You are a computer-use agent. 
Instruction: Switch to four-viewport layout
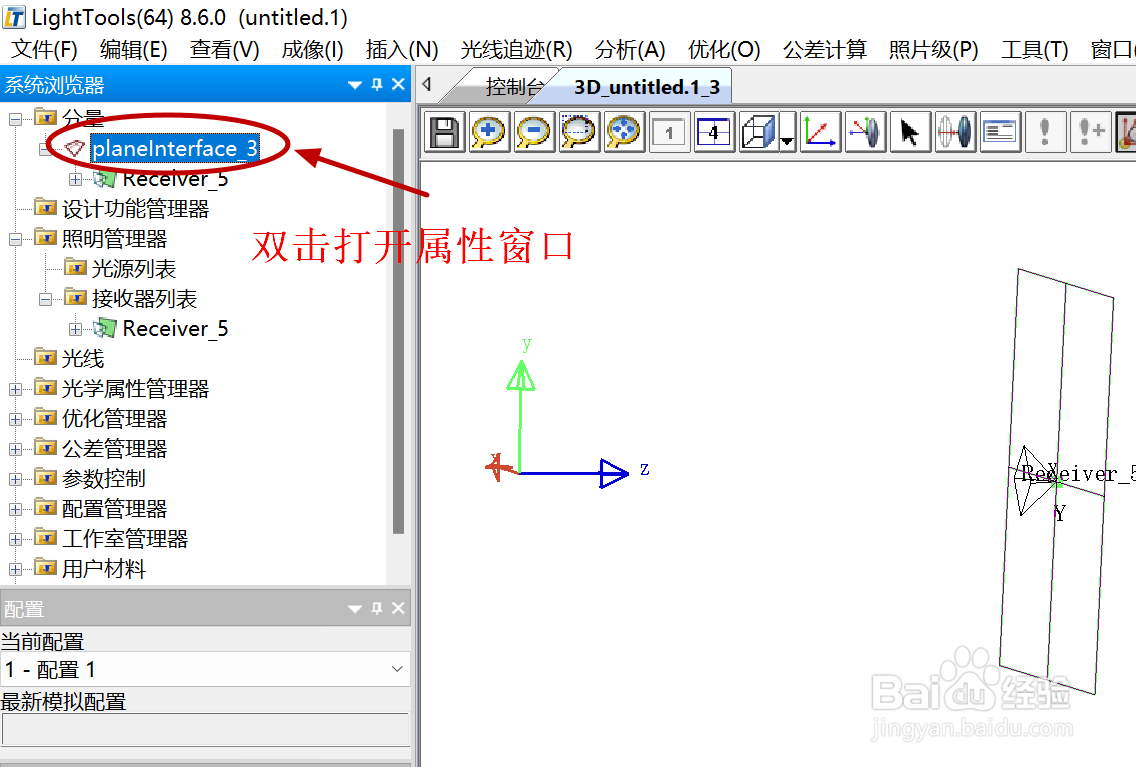coord(713,131)
